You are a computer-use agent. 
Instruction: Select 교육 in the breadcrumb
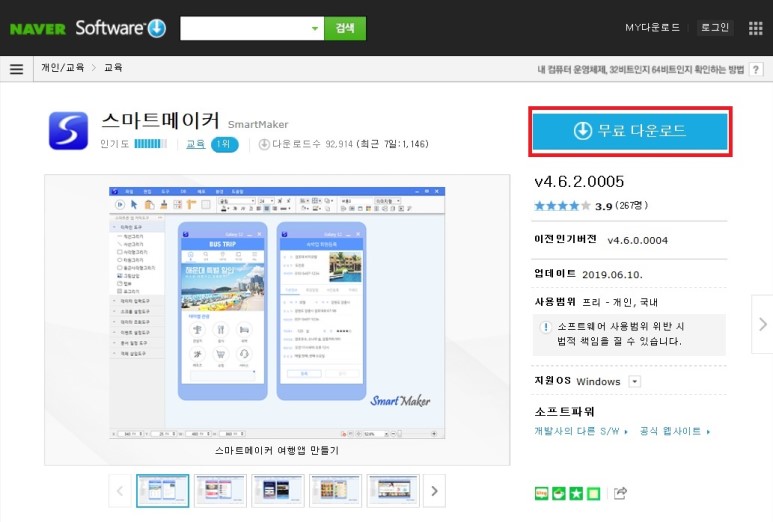coord(113,68)
